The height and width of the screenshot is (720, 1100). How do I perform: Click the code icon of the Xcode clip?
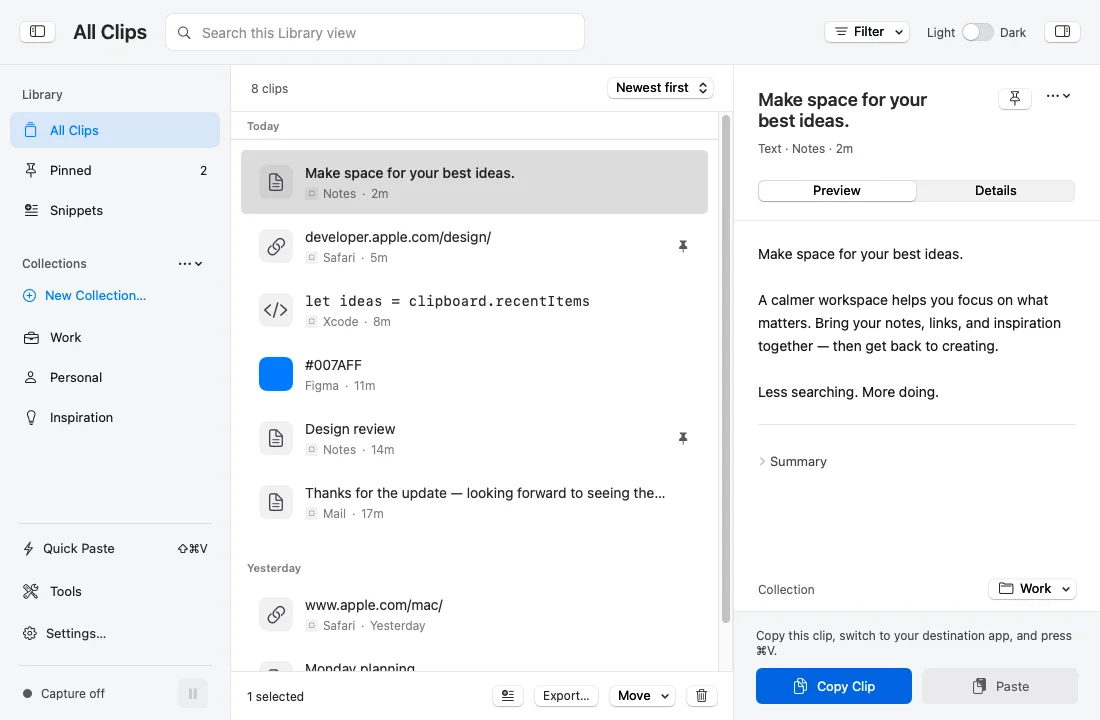point(276,310)
